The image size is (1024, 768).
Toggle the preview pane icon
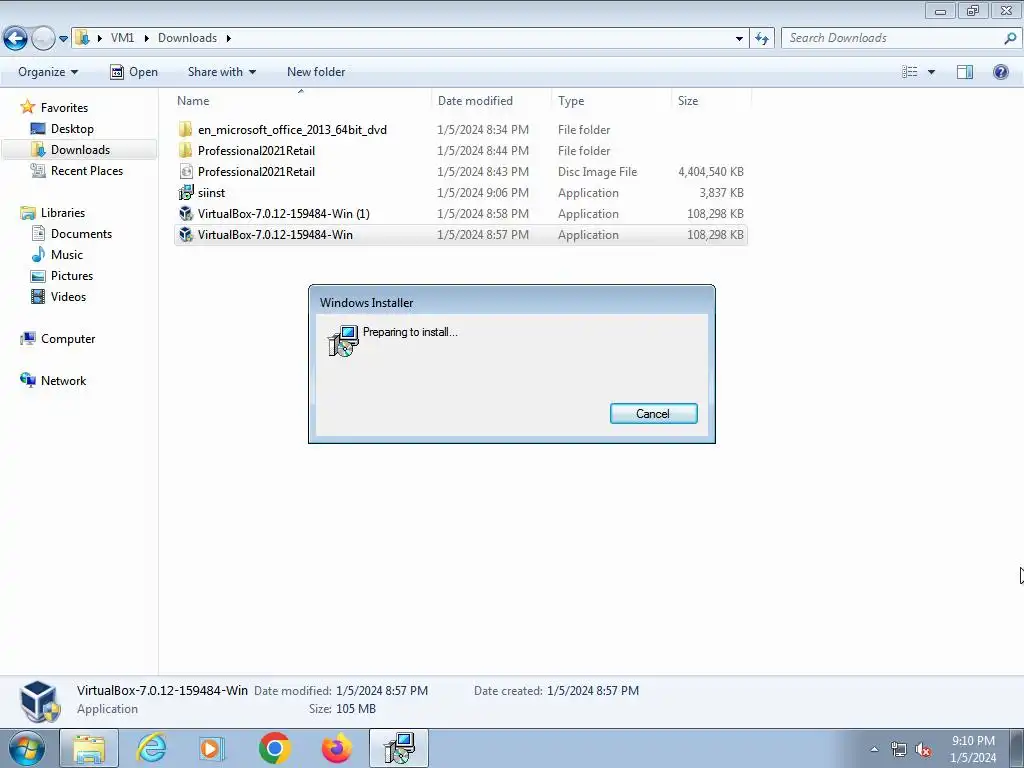click(965, 72)
